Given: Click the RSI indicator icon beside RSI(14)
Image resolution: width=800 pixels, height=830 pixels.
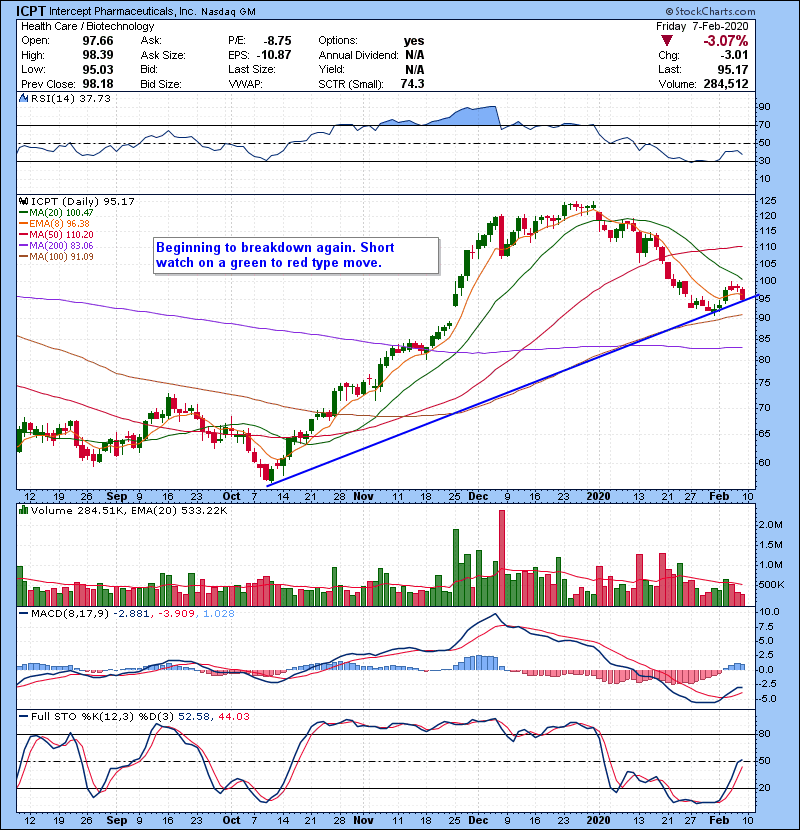Looking at the screenshot, I should [23, 98].
